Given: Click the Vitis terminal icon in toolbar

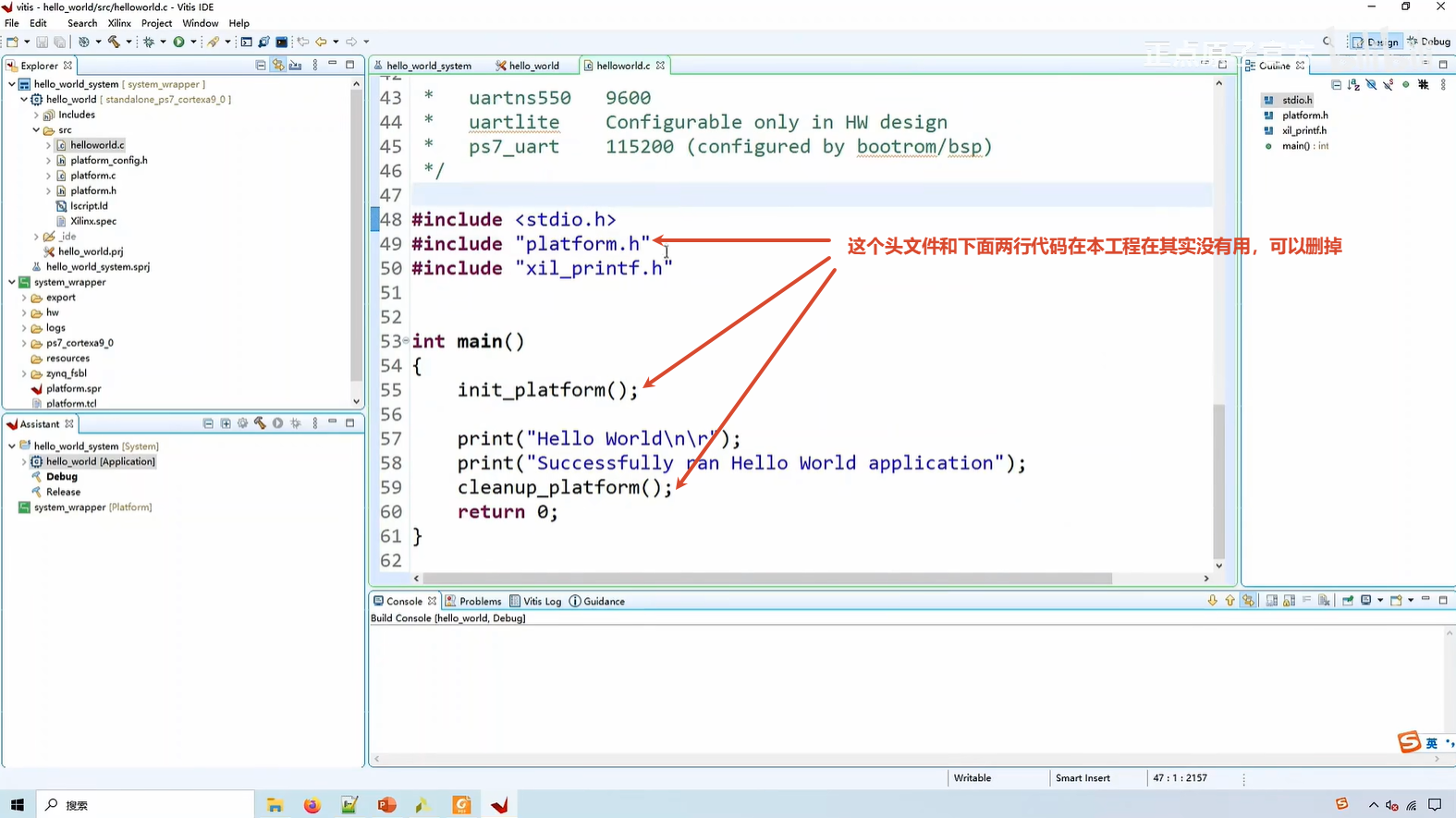Looking at the screenshot, I should point(282,42).
